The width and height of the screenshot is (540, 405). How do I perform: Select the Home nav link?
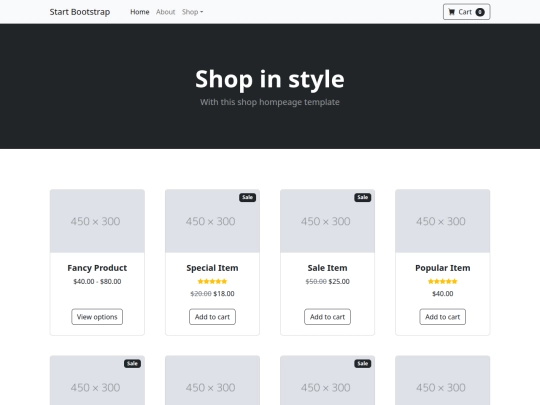coord(139,12)
